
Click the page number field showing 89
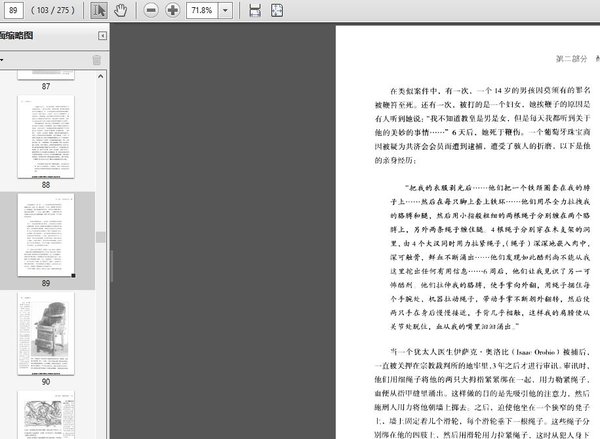(x=13, y=10)
